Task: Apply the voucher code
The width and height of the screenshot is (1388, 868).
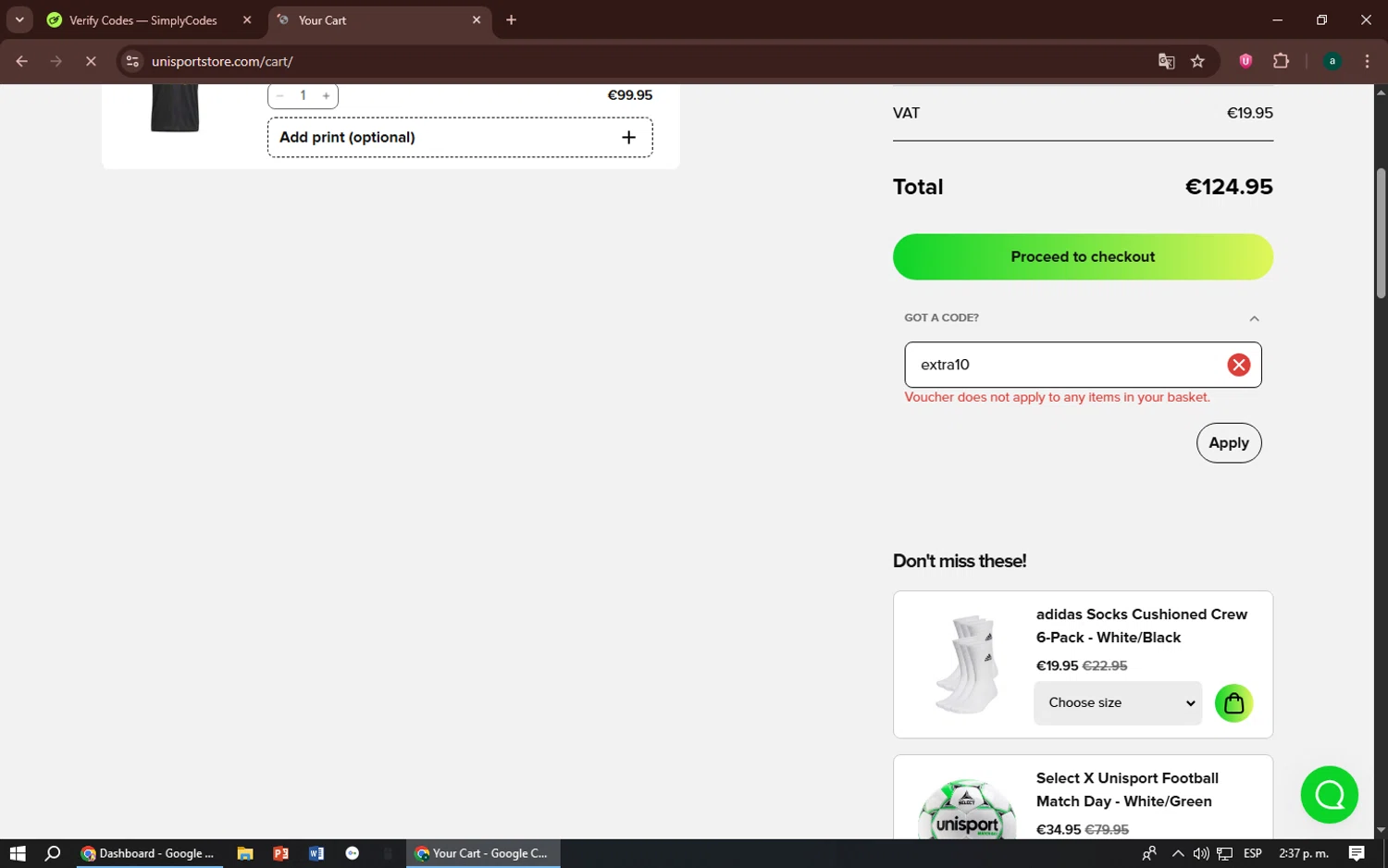Action: [1229, 443]
